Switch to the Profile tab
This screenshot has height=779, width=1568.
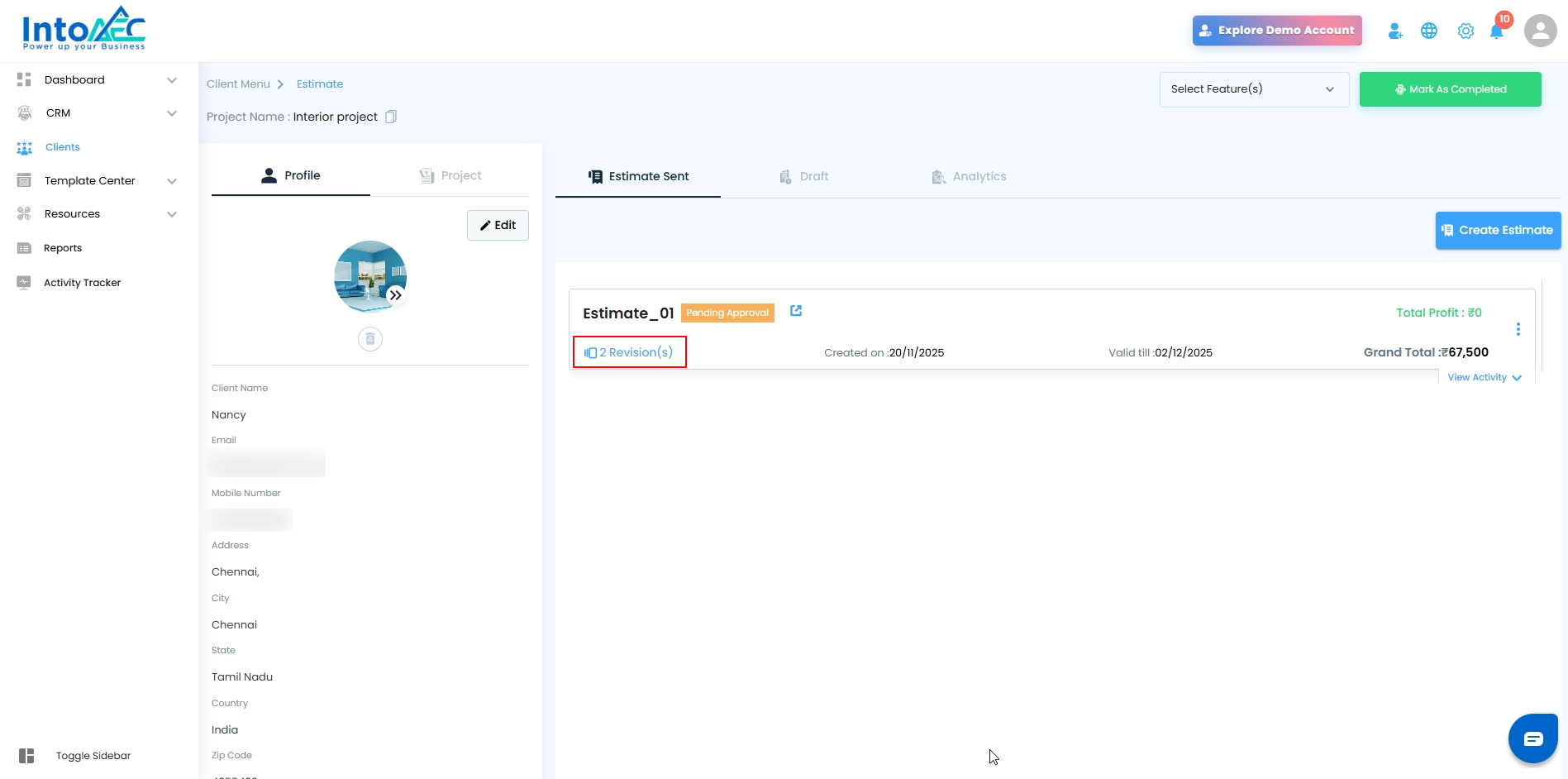(291, 175)
